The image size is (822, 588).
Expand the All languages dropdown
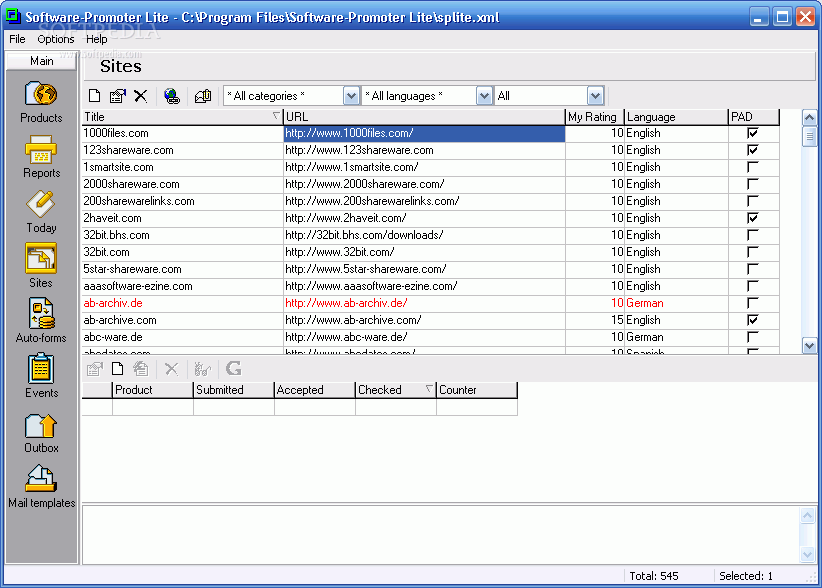click(x=484, y=96)
